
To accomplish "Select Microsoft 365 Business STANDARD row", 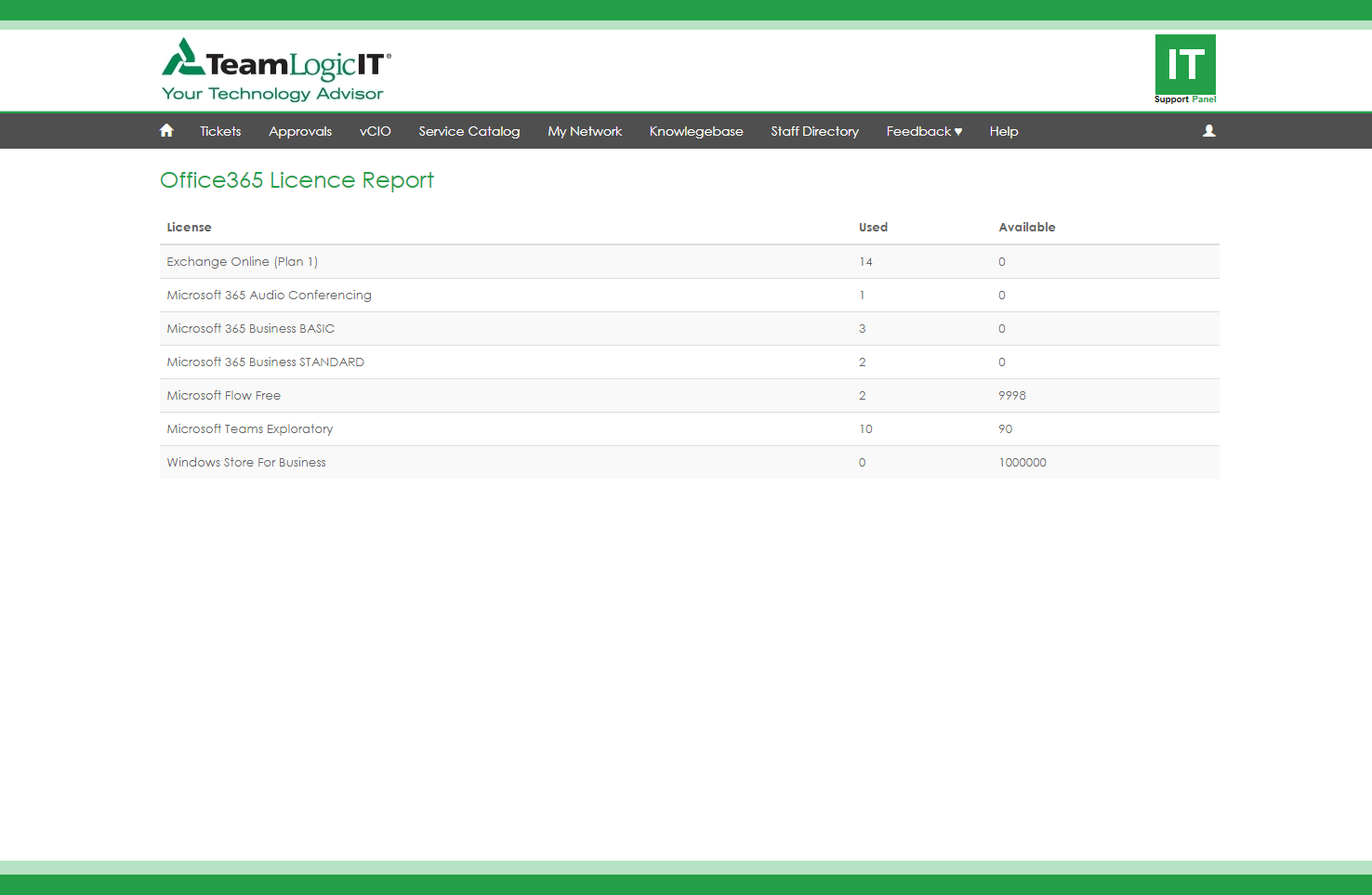I will [690, 362].
